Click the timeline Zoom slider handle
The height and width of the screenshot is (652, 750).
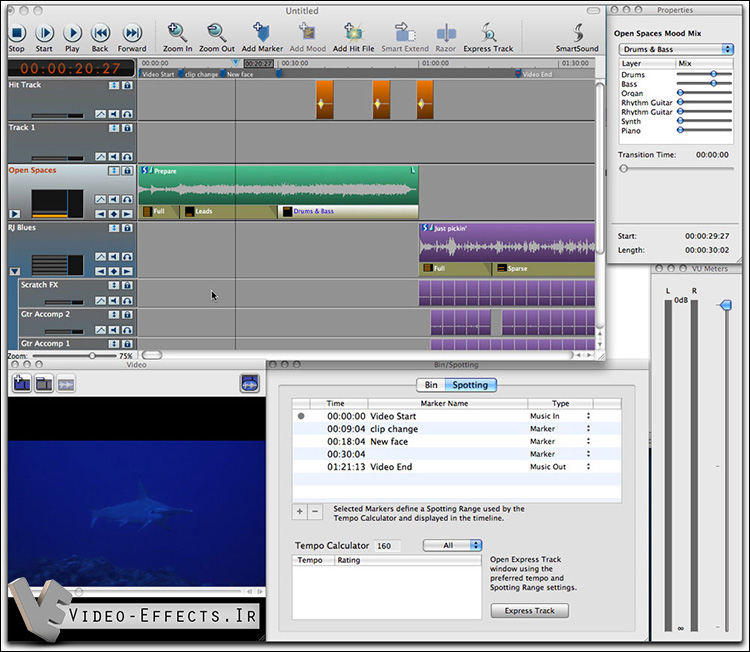coord(92,355)
